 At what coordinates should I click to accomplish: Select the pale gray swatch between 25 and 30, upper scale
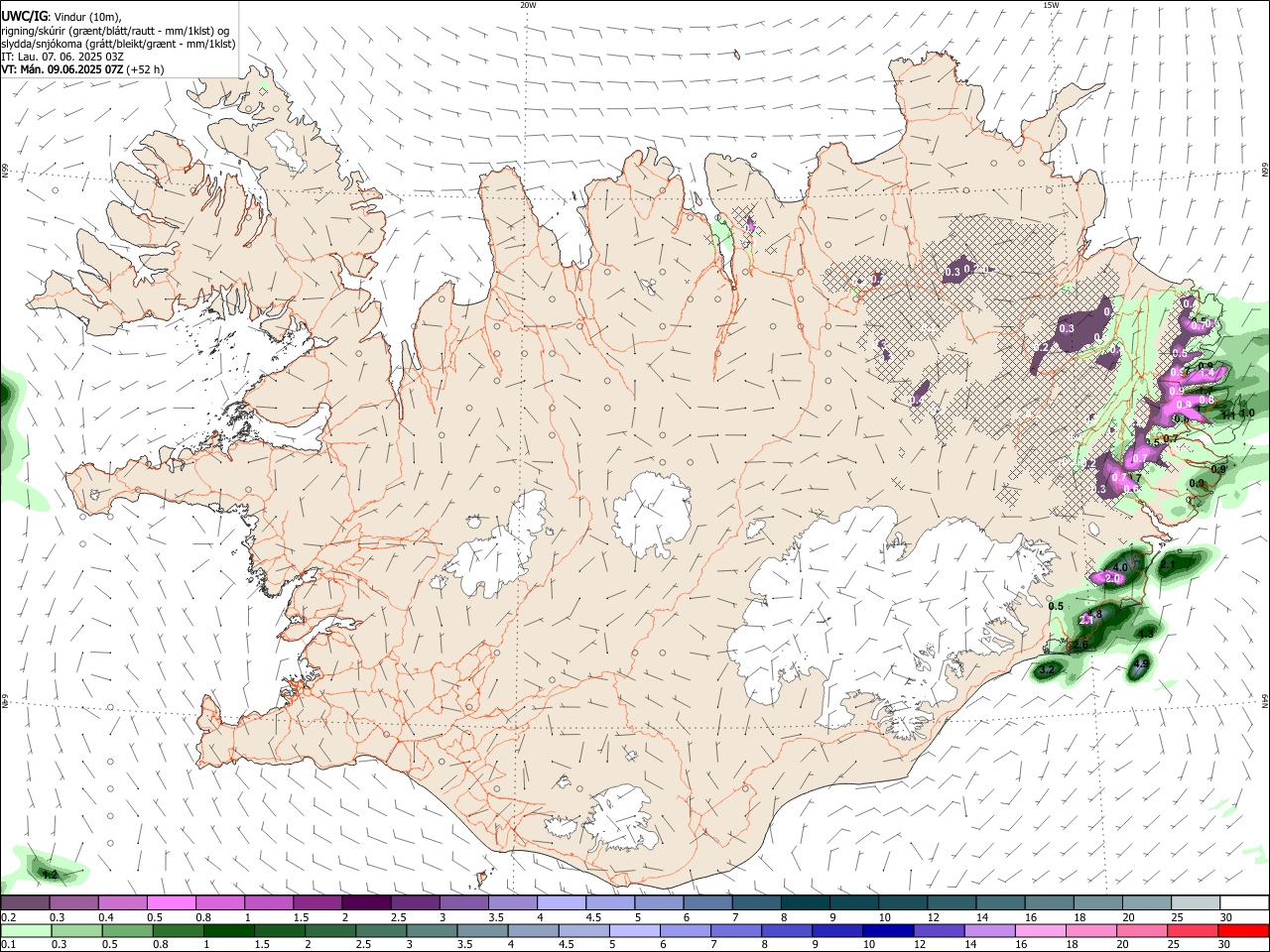coord(1196,903)
